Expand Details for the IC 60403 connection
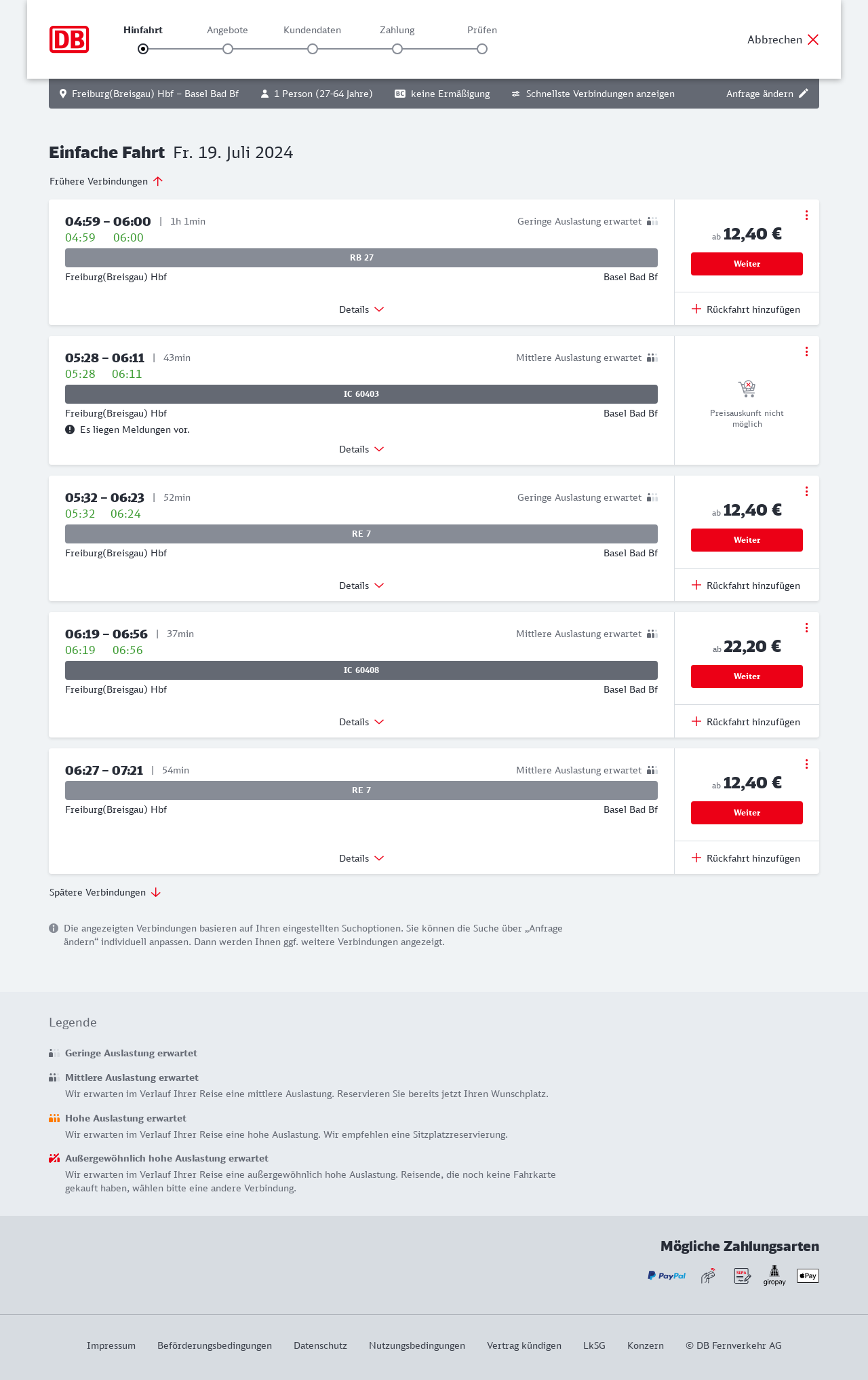The width and height of the screenshot is (868, 1380). [361, 449]
